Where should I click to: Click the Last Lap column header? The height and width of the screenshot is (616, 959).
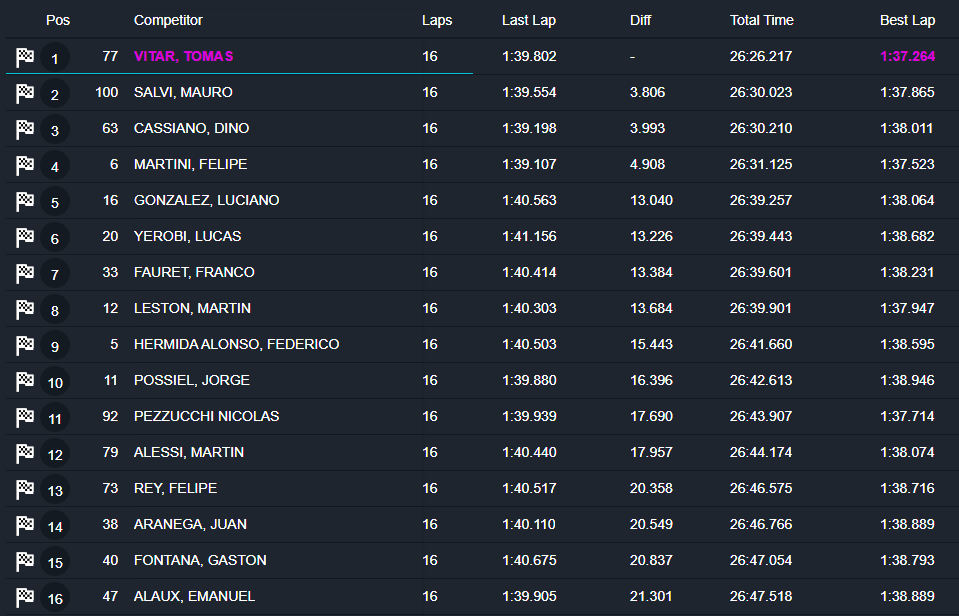click(x=529, y=20)
